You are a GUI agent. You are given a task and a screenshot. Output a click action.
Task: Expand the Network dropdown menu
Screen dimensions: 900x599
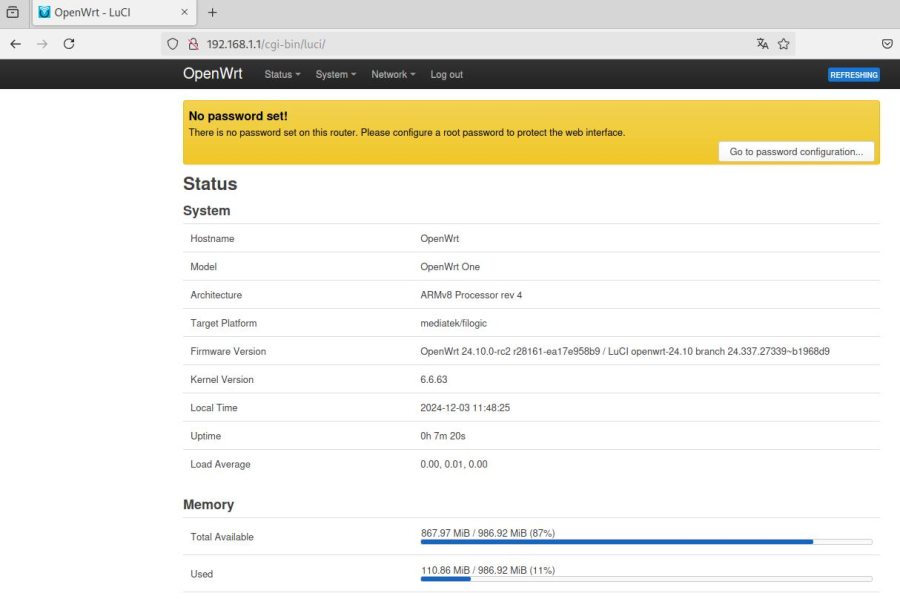click(392, 75)
